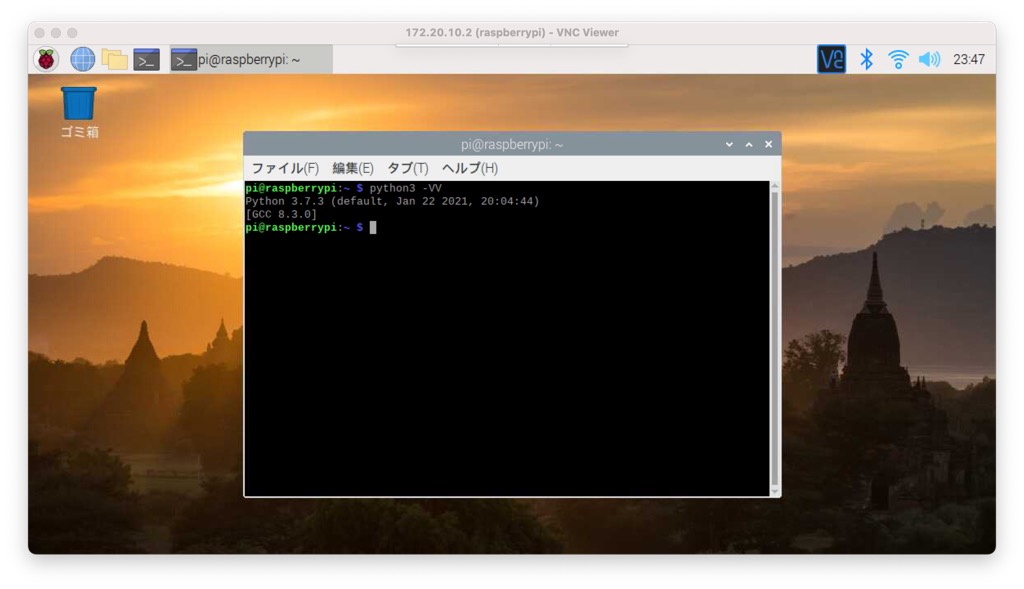This screenshot has height=589, width=1024.
Task: Maximize the terminal with up chevron
Action: [x=749, y=144]
